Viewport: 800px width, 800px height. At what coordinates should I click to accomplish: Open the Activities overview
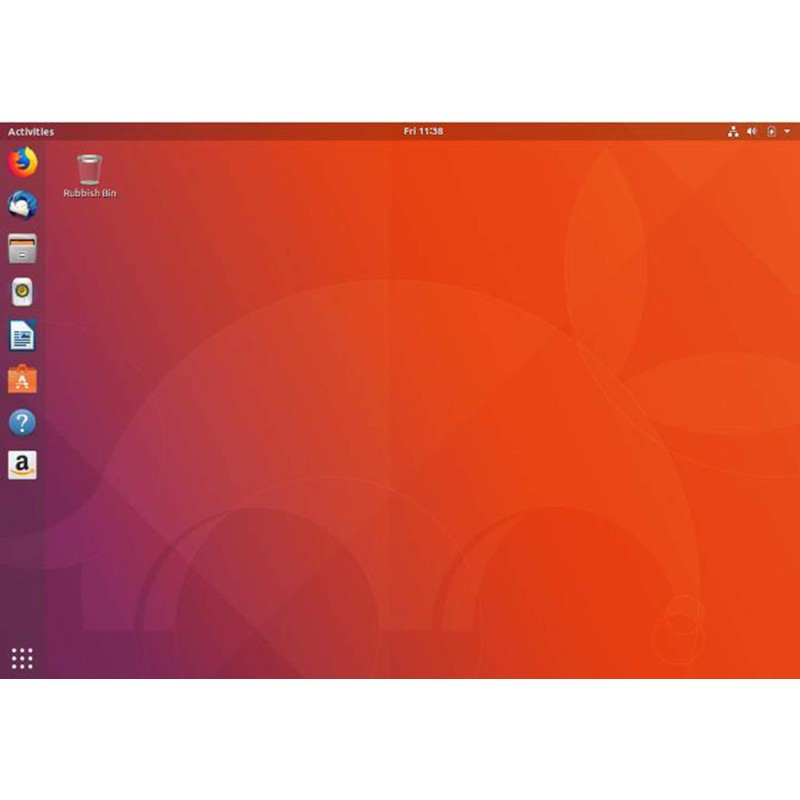[x=31, y=131]
